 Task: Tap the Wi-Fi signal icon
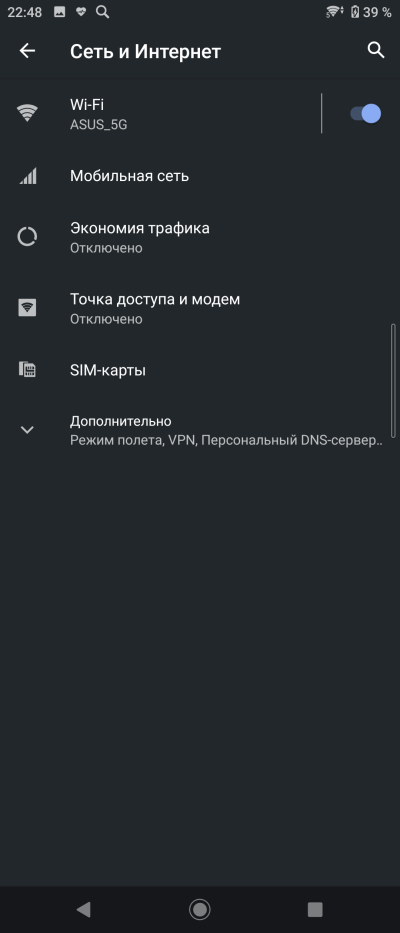[27, 113]
